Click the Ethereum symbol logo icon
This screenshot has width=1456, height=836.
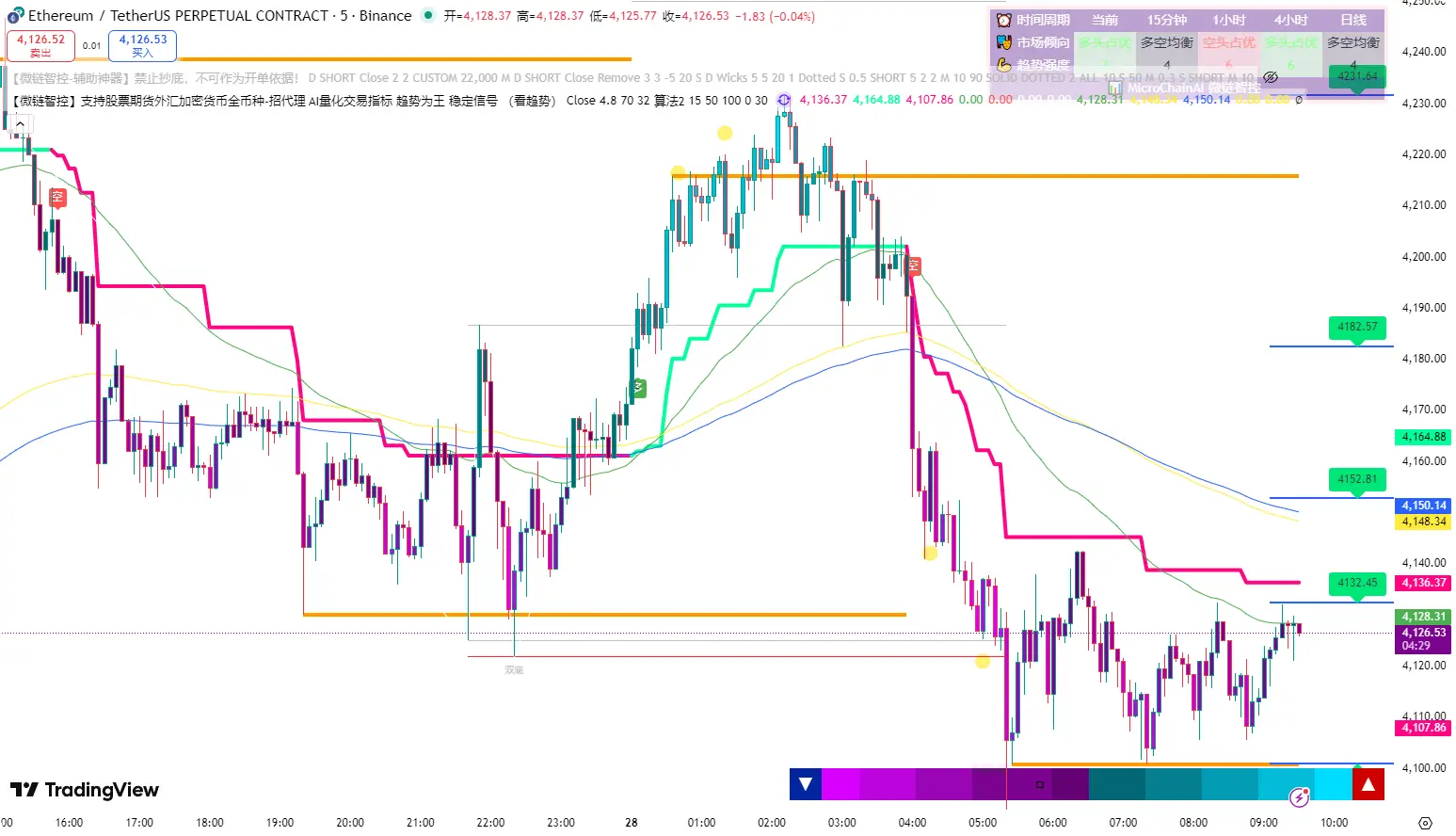pyautogui.click(x=16, y=15)
